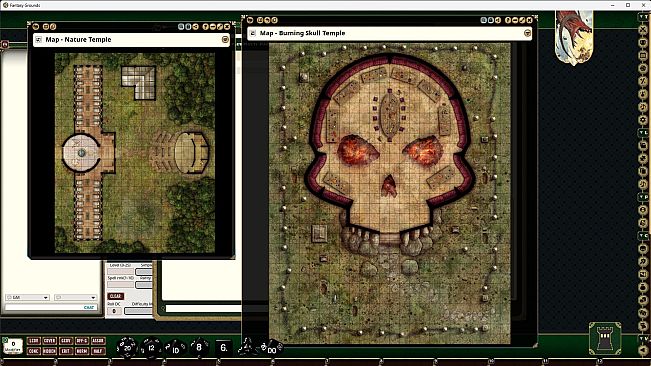Click the resize-link icon in Nature Temple window
The height and width of the screenshot is (366, 651).
[220, 27]
